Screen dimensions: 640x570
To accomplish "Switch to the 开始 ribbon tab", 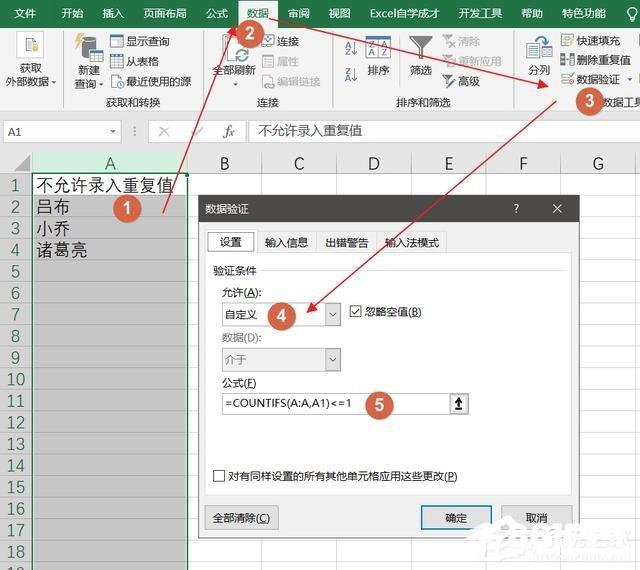I will pyautogui.click(x=72, y=13).
